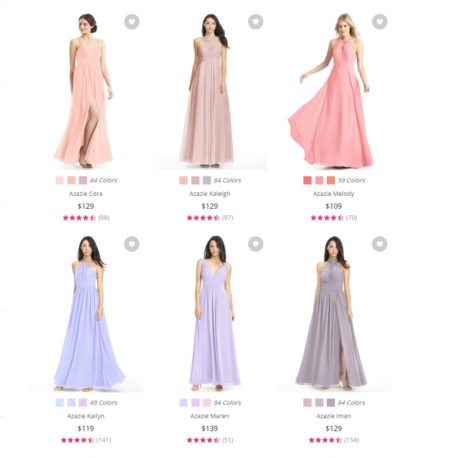Image resolution: width=450 pixels, height=458 pixels.
Task: Favorite the Azazie Melody dress with heart icon
Action: tap(380, 22)
